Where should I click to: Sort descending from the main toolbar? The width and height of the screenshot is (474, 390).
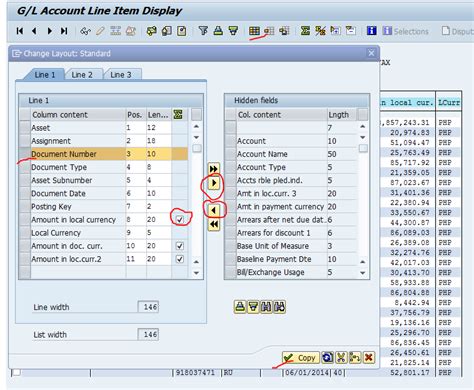click(x=233, y=31)
